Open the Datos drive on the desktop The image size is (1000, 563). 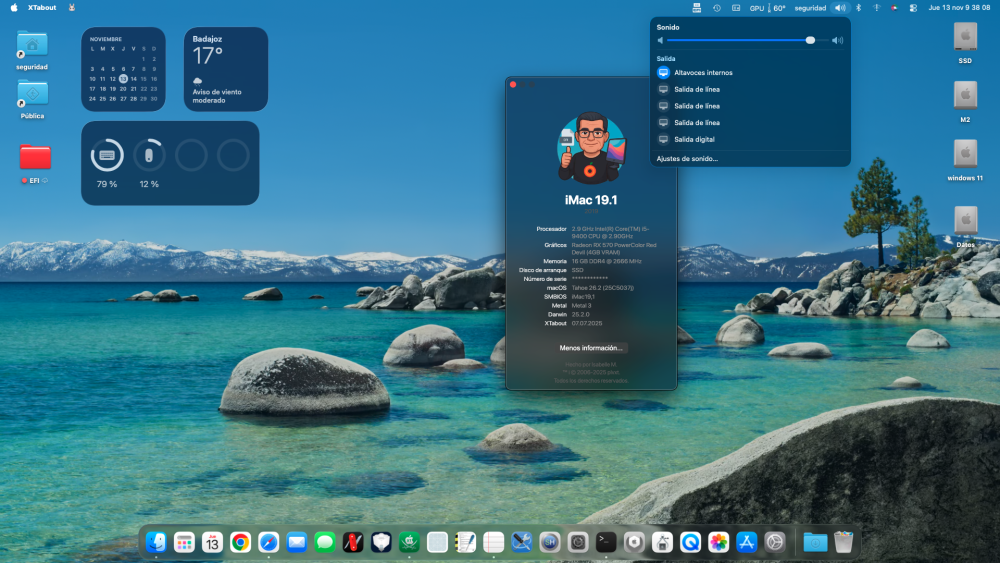coord(965,221)
